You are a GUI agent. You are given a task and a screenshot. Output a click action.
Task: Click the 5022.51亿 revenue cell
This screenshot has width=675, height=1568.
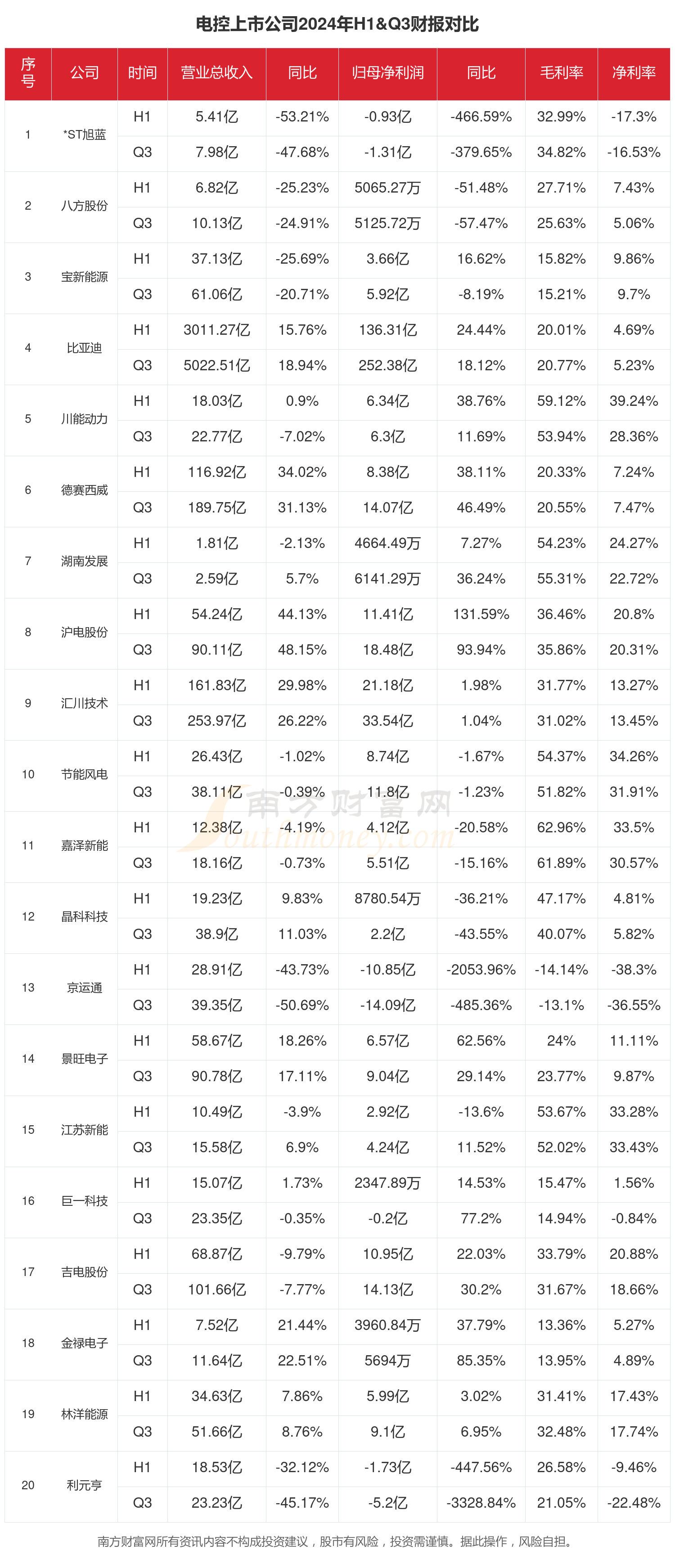pos(216,366)
